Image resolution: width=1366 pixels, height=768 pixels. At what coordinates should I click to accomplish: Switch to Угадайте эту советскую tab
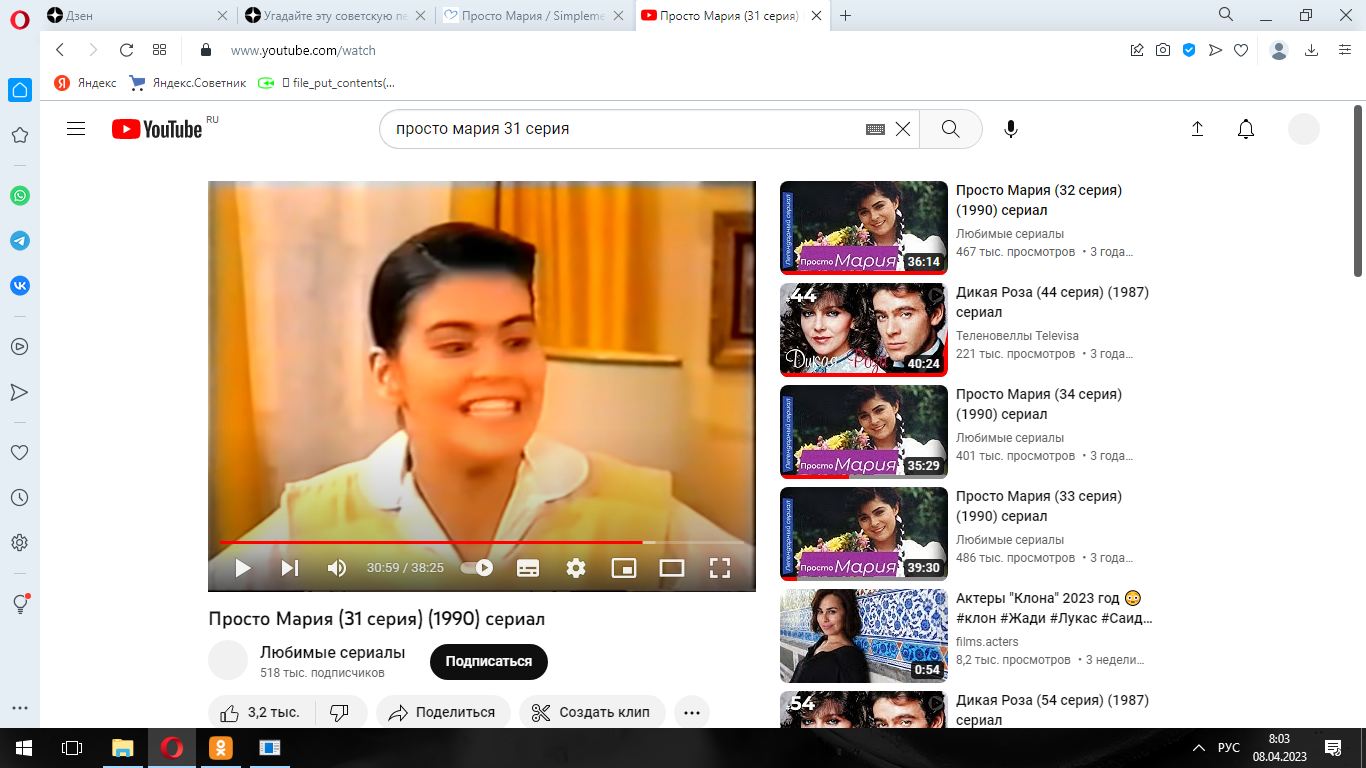[x=337, y=15]
